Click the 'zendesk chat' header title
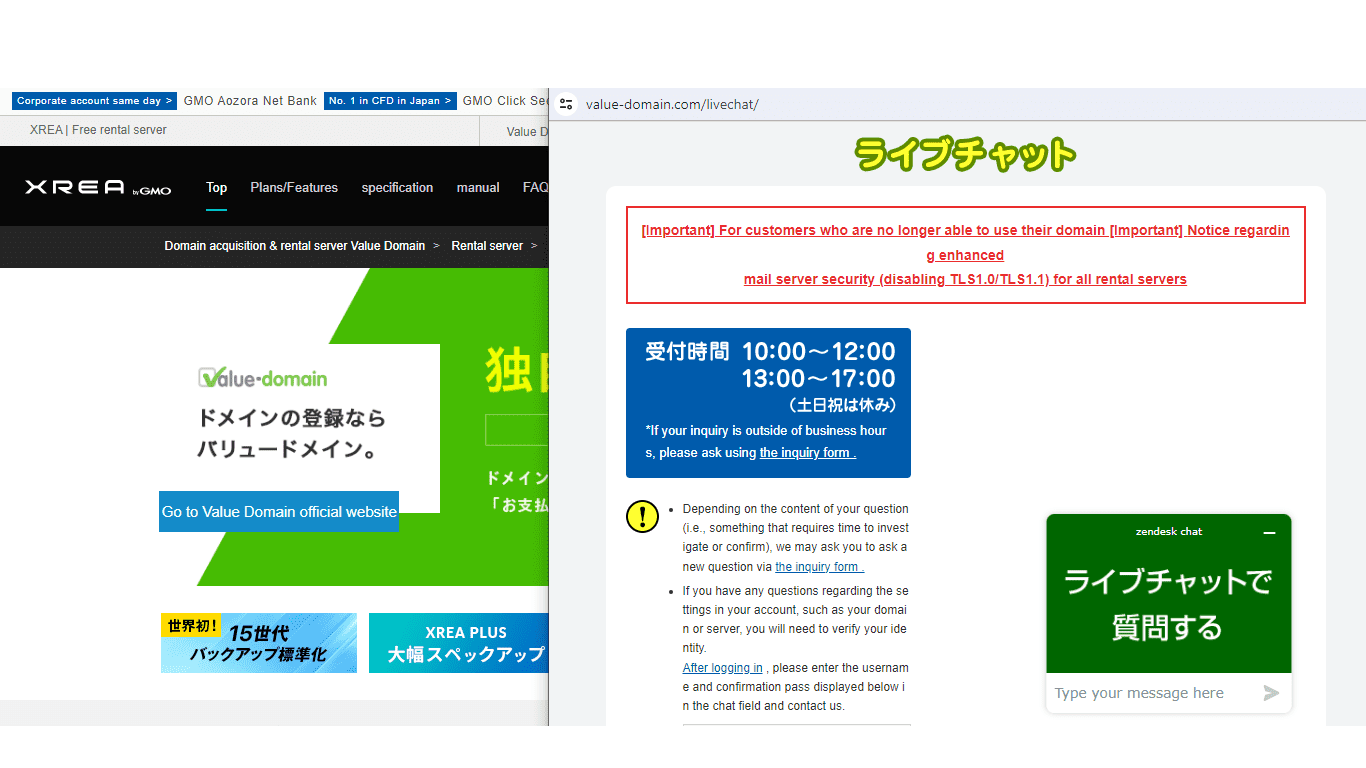The width and height of the screenshot is (1366, 768). pos(1169,532)
